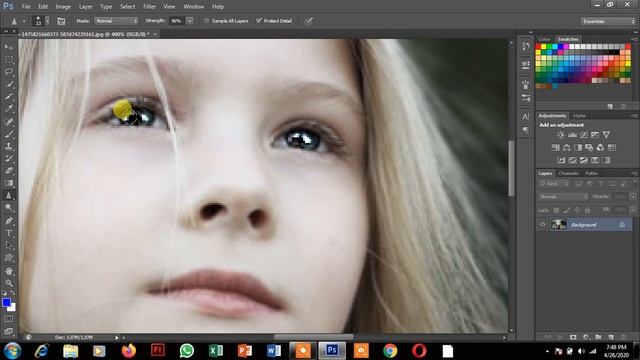Select the History Brush tool
640x360 pixels.
(9, 158)
